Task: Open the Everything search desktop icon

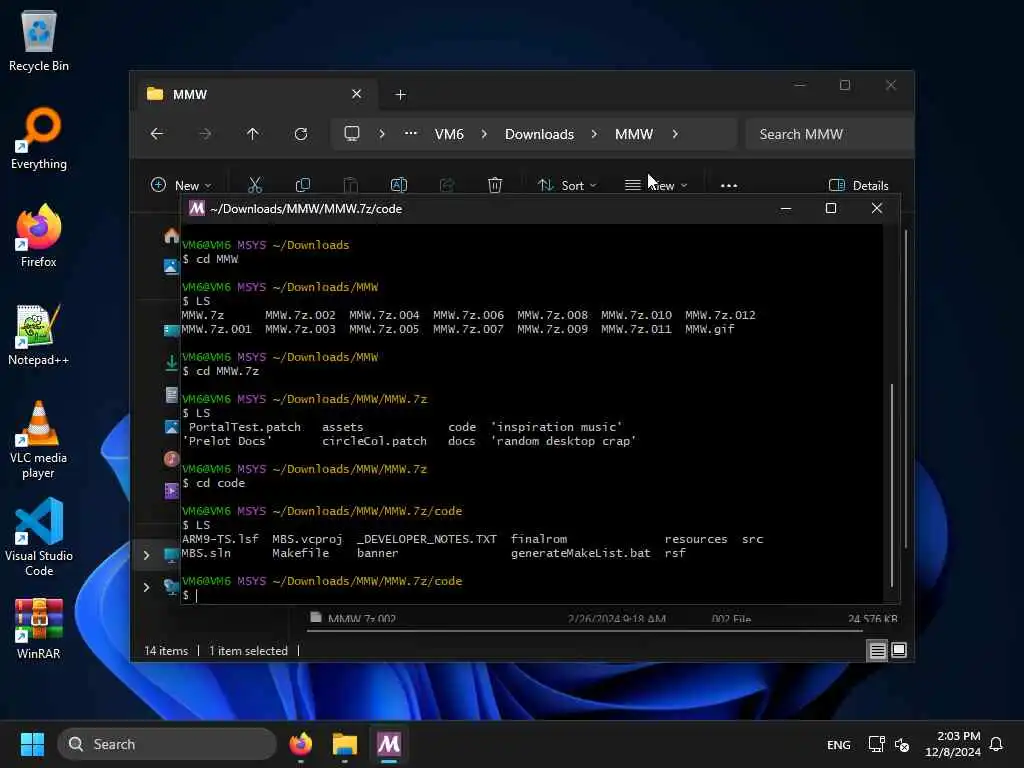Action: coord(39,138)
